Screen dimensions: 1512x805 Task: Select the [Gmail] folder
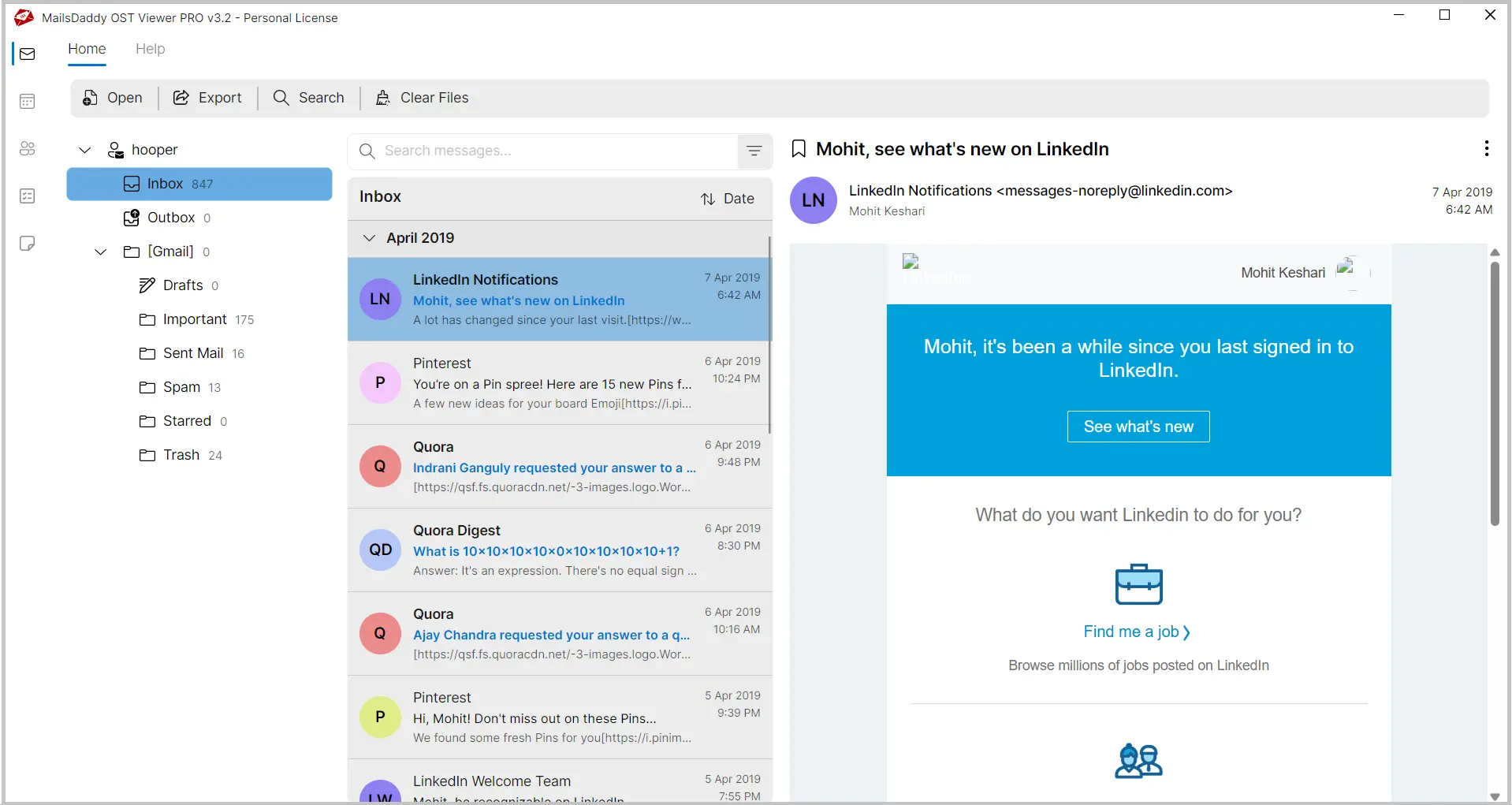170,252
